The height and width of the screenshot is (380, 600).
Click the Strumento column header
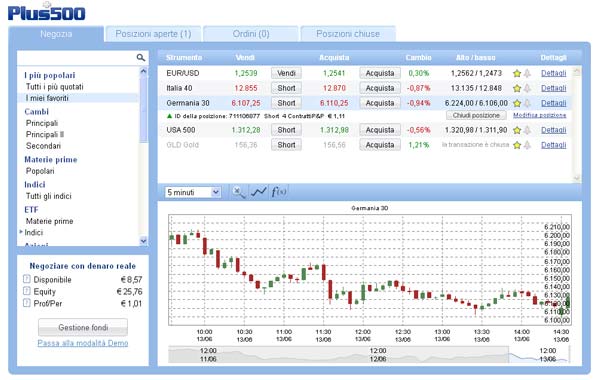point(184,58)
